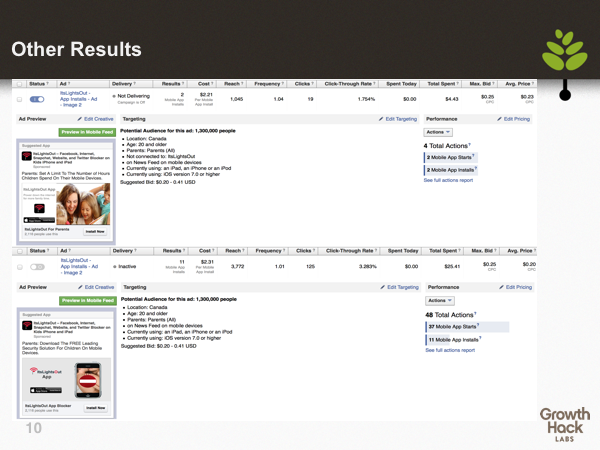Tick the select-all checkbox in lower table header
Screen dimensions: 600x450
tap(20, 251)
